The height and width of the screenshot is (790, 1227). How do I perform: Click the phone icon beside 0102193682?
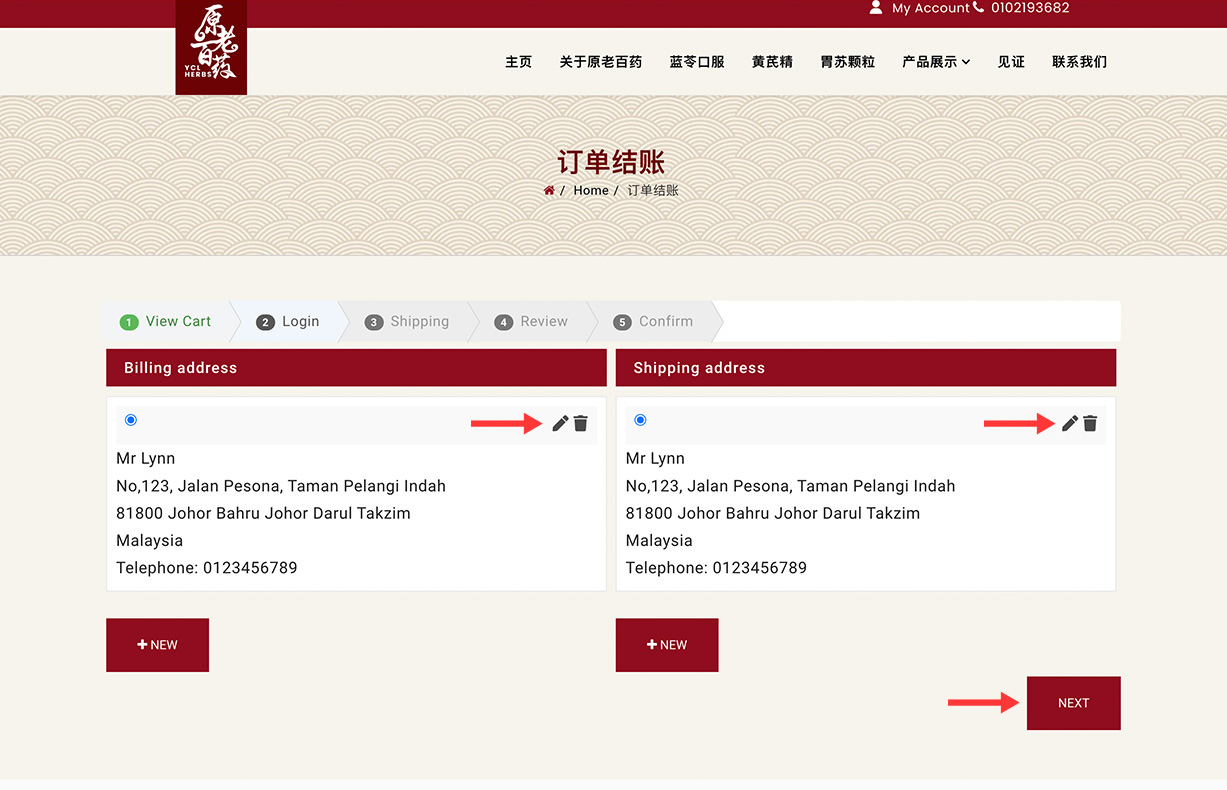click(x=978, y=8)
